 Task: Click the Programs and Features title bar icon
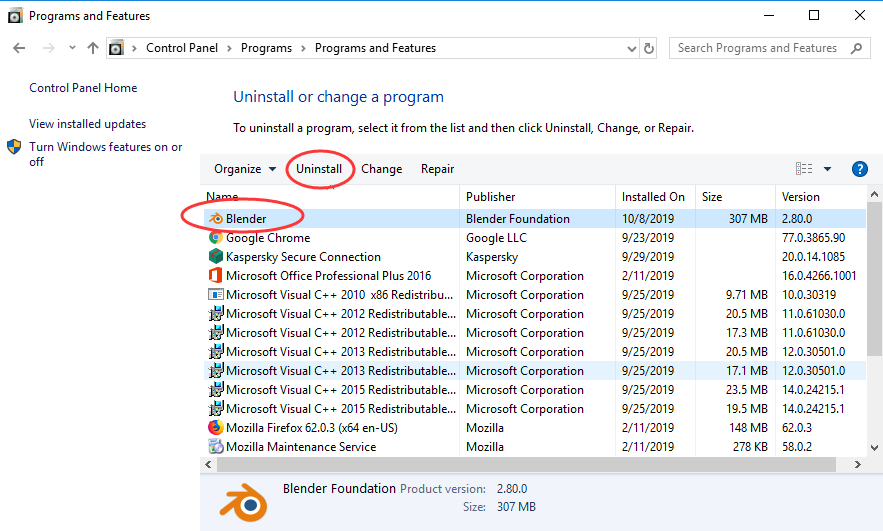coord(15,16)
